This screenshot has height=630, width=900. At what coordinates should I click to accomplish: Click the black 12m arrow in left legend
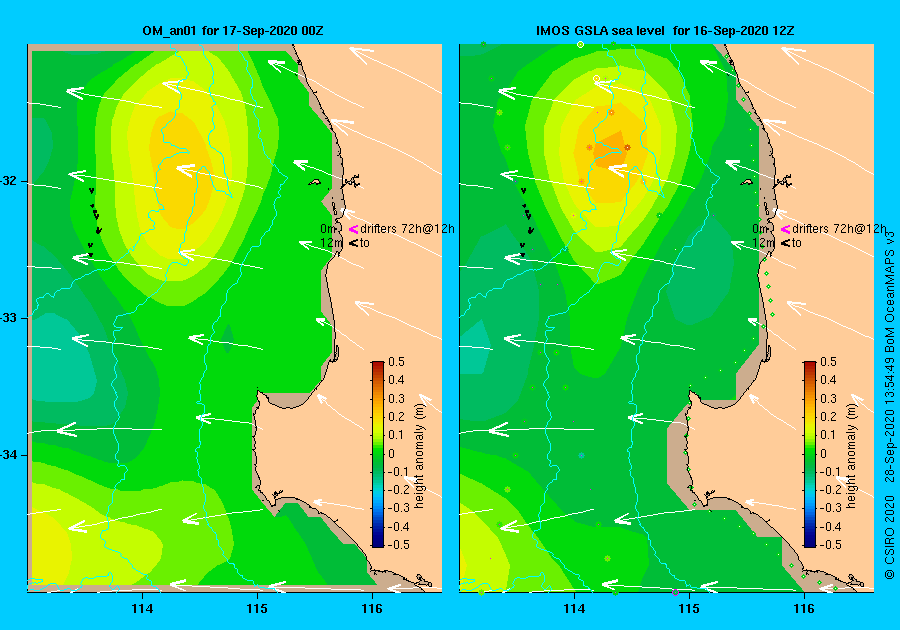[x=354, y=243]
